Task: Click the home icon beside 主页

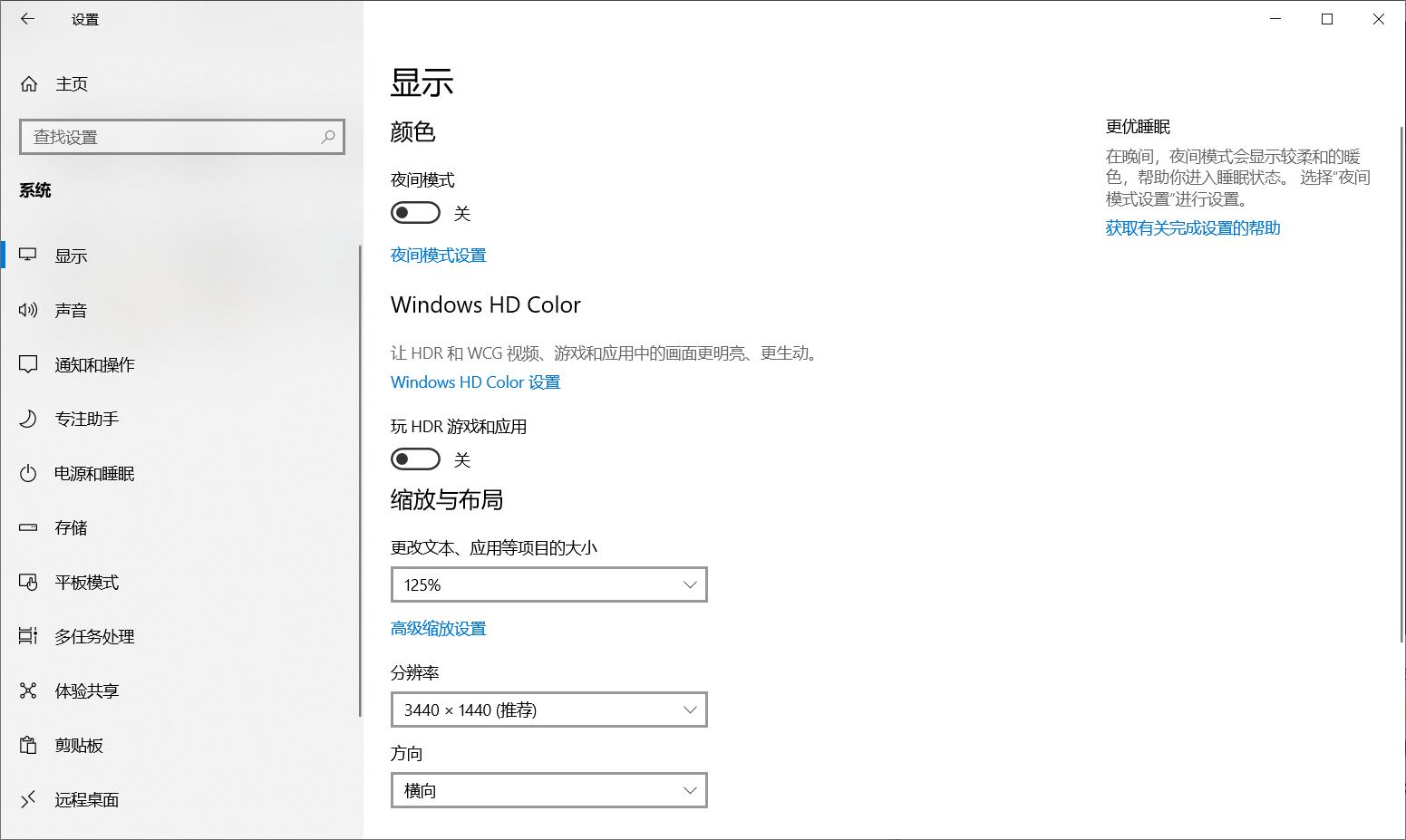Action: point(29,84)
